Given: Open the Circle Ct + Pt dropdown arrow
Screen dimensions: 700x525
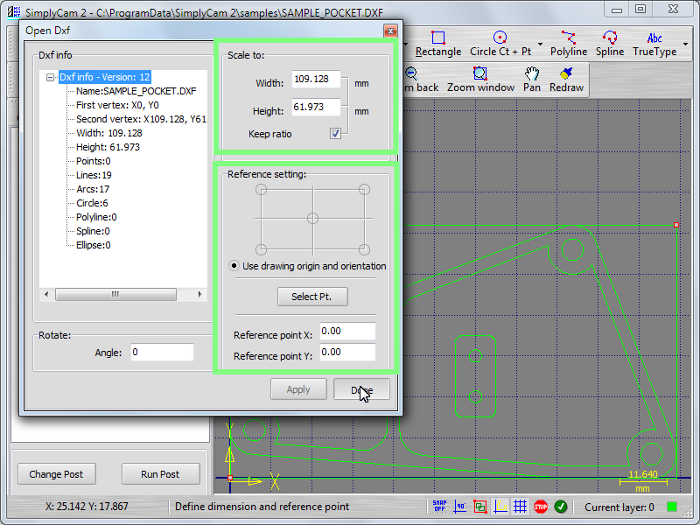Looking at the screenshot, I should (x=540, y=45).
